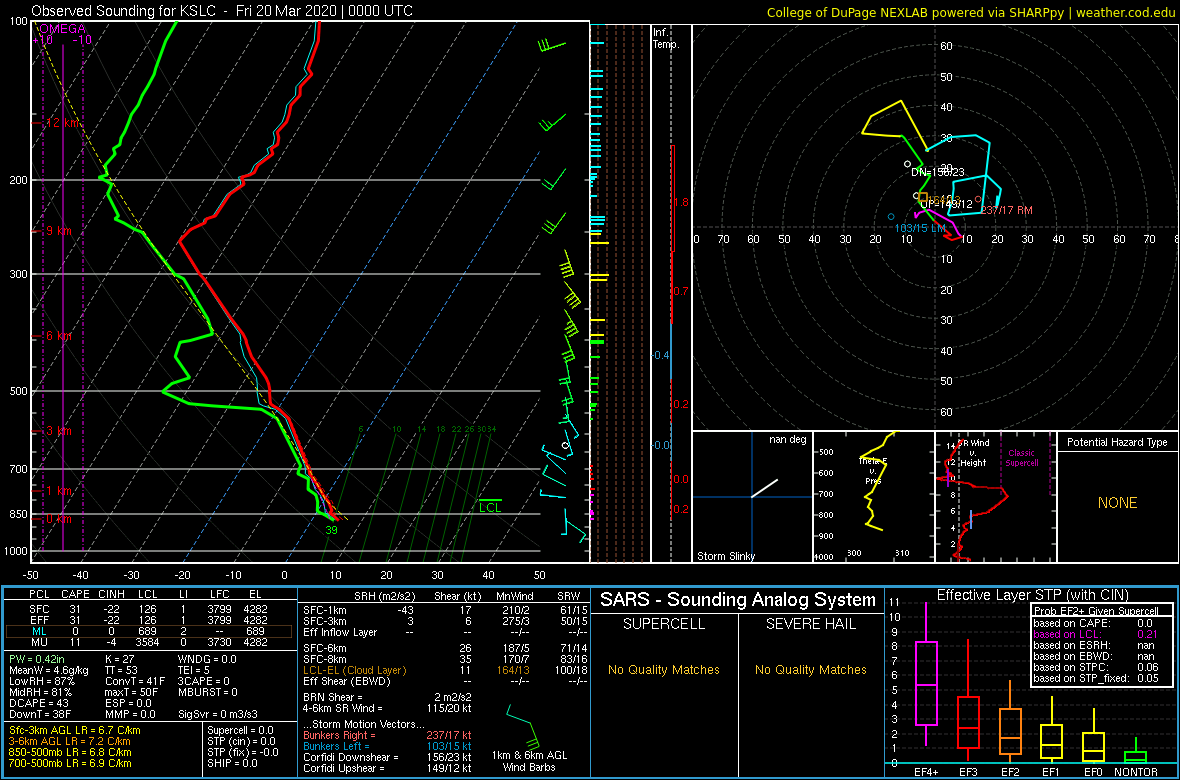
Task: Click the TEI = 5 value
Action: [194, 669]
